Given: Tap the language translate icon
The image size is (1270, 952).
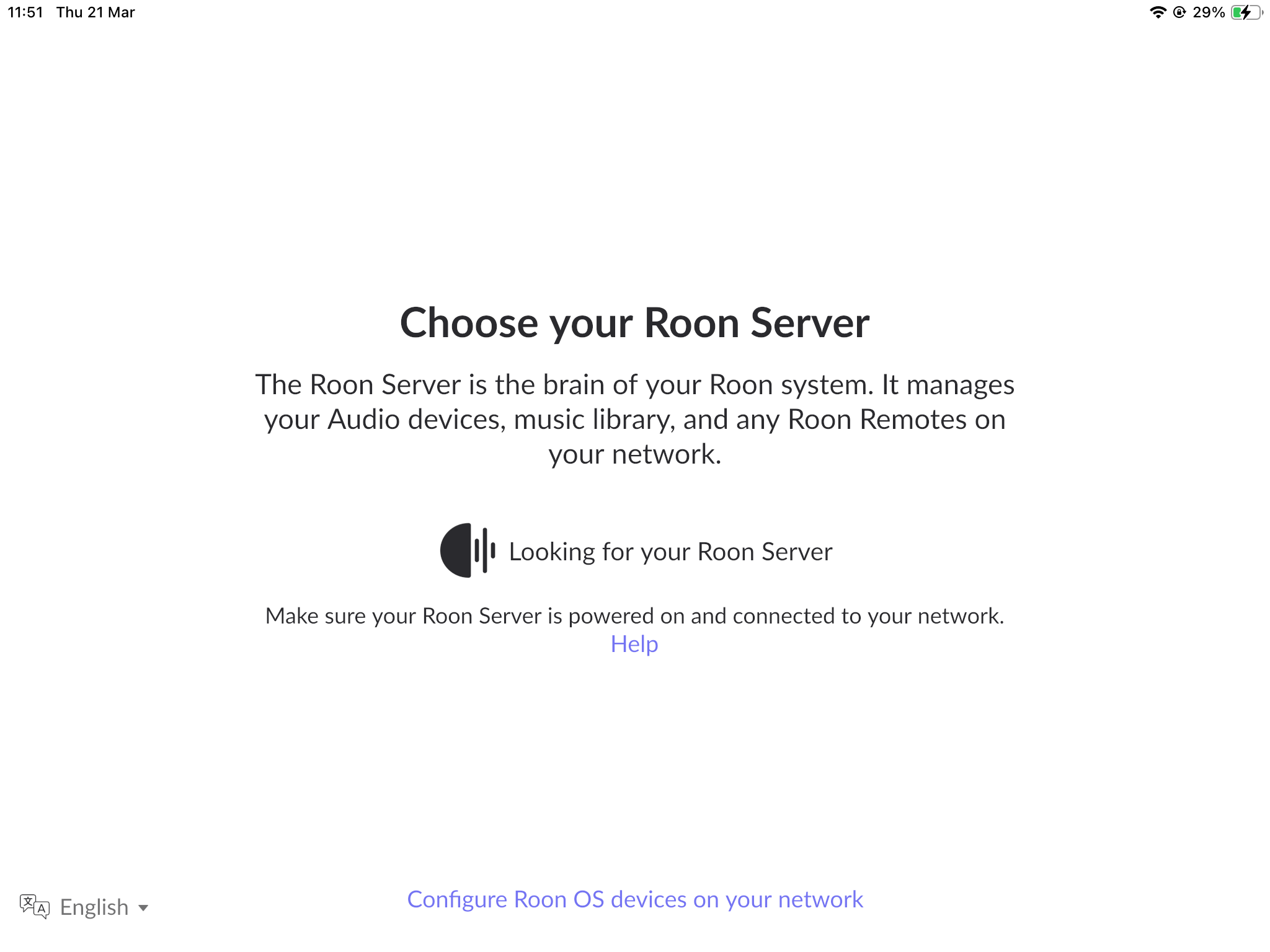Looking at the screenshot, I should (x=35, y=907).
